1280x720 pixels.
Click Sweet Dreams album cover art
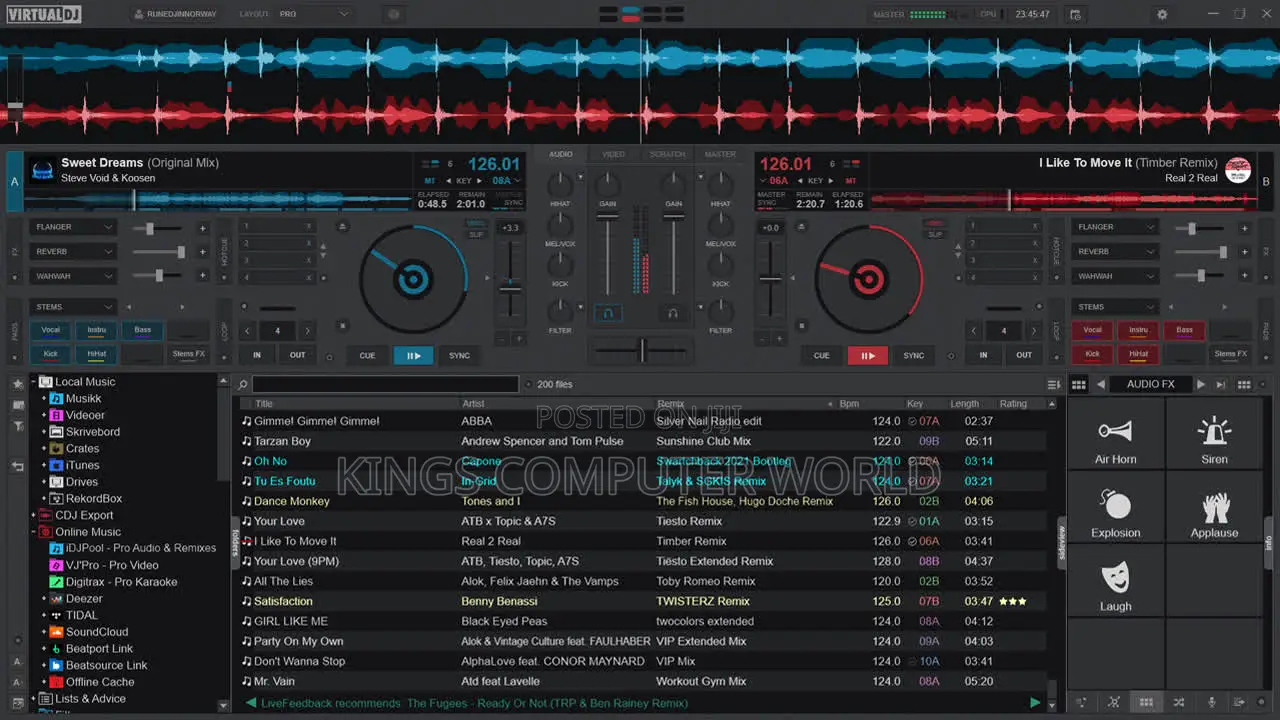pyautogui.click(x=42, y=170)
